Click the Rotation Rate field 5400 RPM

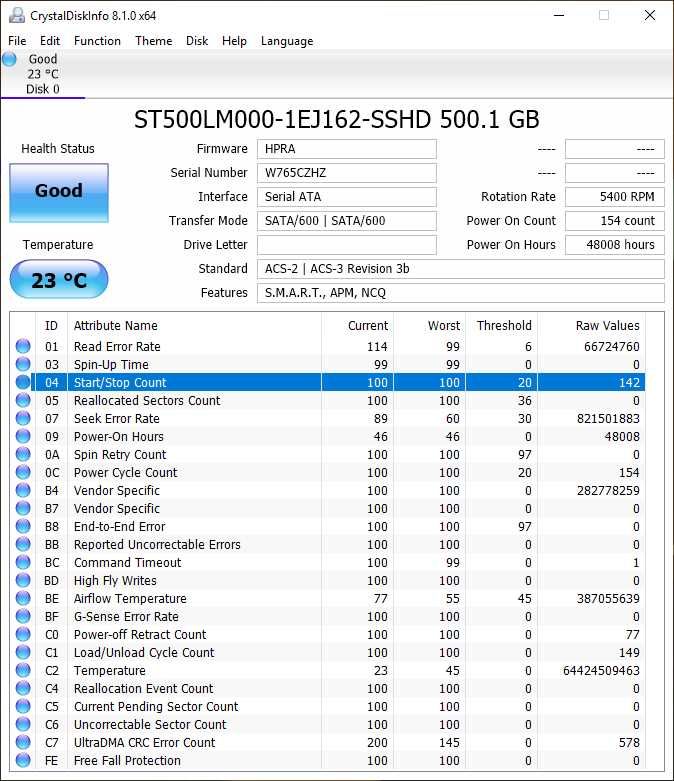[x=615, y=197]
